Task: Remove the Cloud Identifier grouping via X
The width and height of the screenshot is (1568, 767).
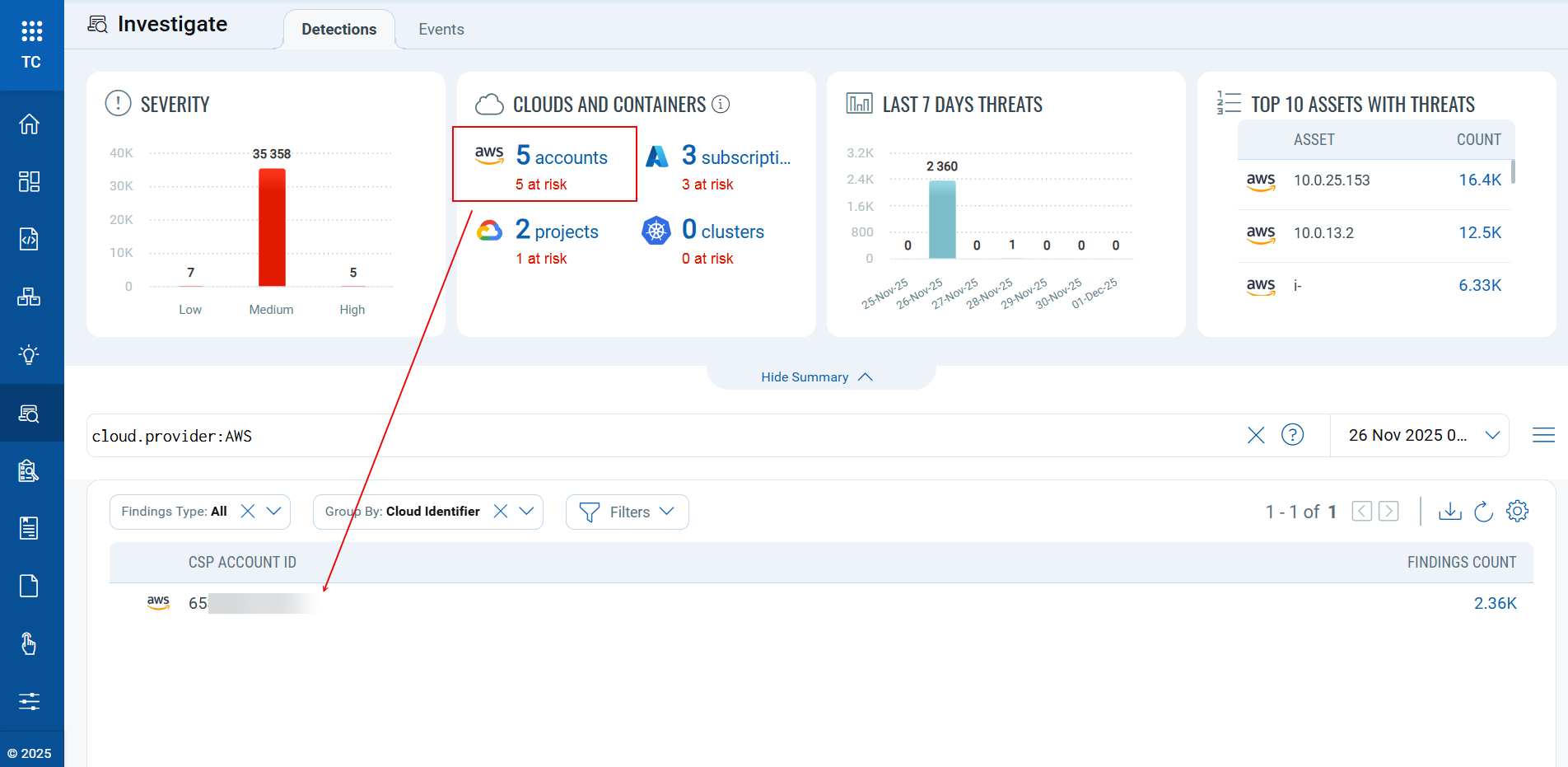Action: [500, 511]
